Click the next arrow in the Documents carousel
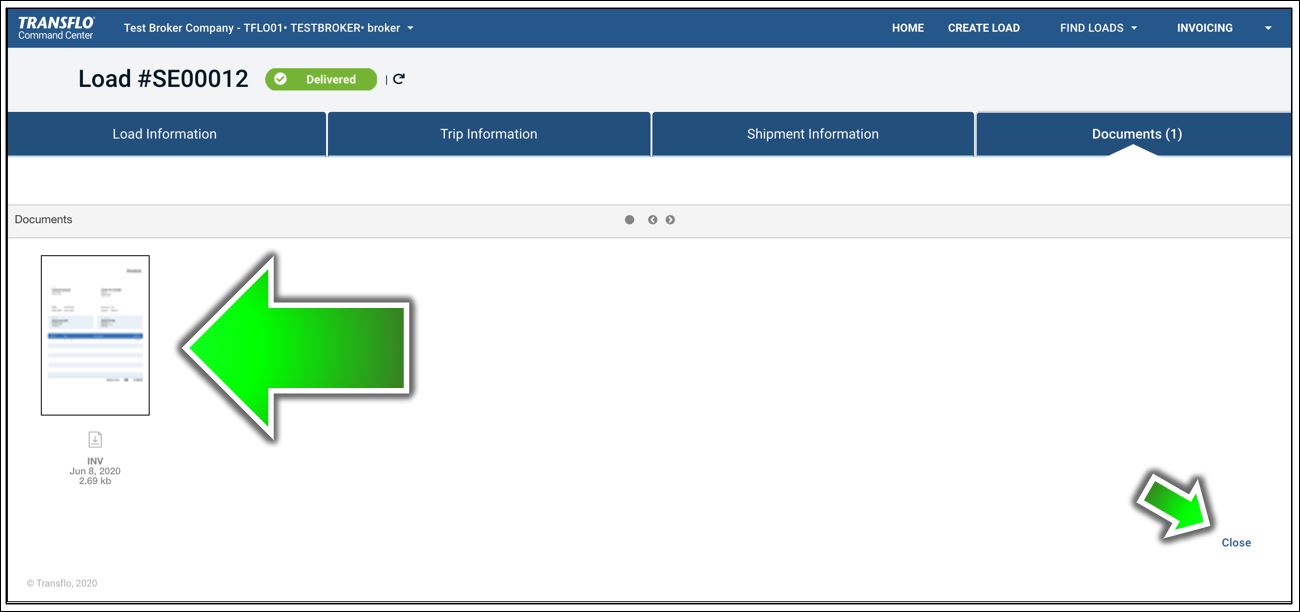This screenshot has height=612, width=1300. pyautogui.click(x=670, y=219)
